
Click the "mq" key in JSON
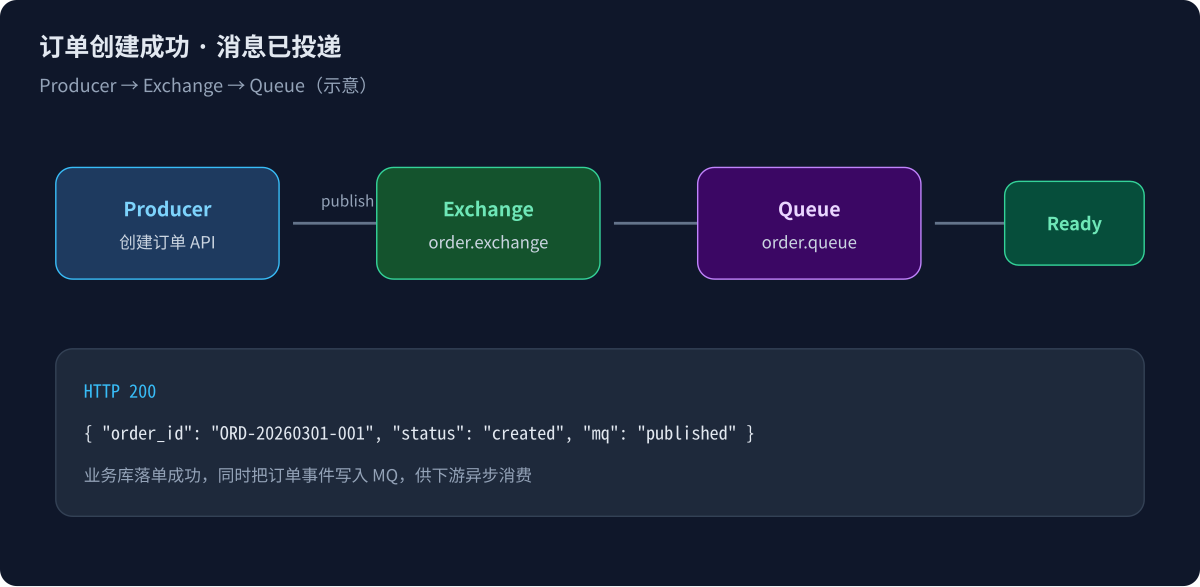click(x=600, y=434)
